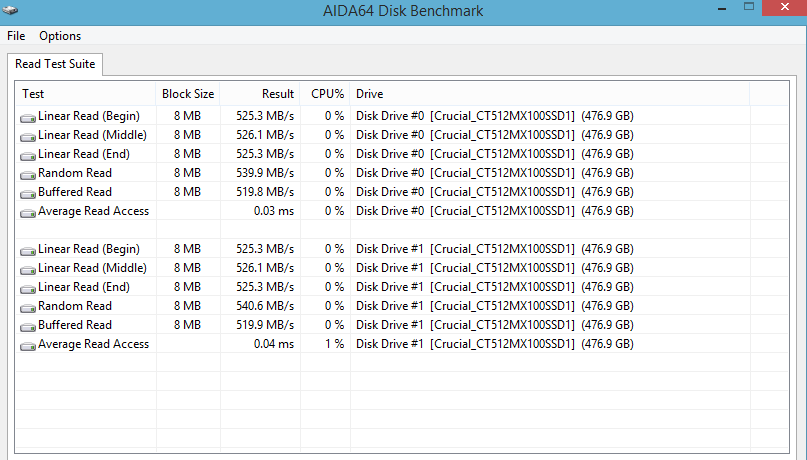Click drive icon for Disk #0 Linear Read (Begin)
This screenshot has width=807, height=460.
point(28,117)
